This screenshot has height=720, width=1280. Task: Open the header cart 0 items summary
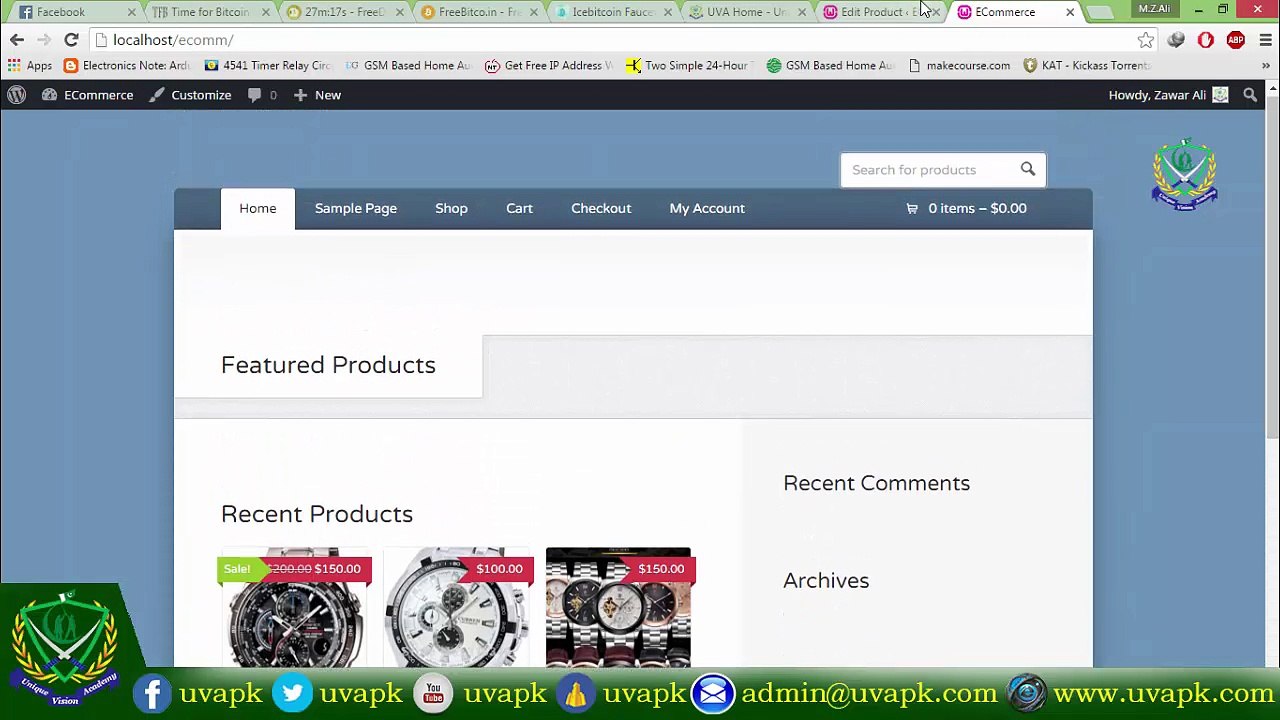(x=966, y=208)
